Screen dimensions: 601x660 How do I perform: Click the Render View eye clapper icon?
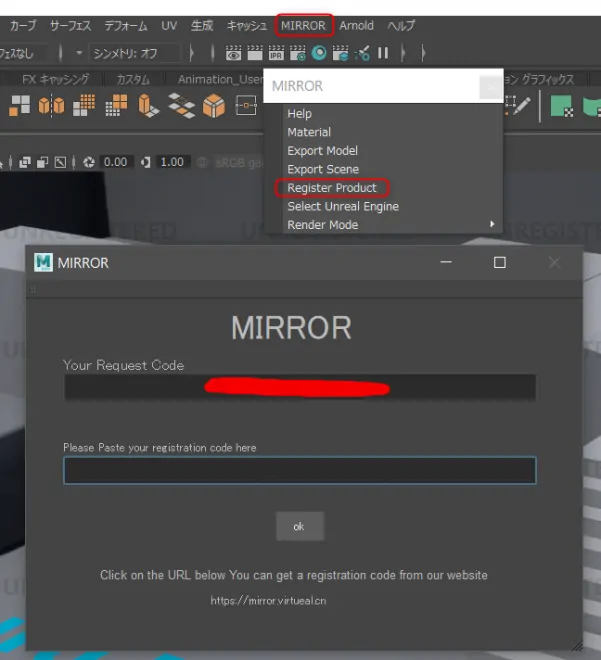click(233, 53)
